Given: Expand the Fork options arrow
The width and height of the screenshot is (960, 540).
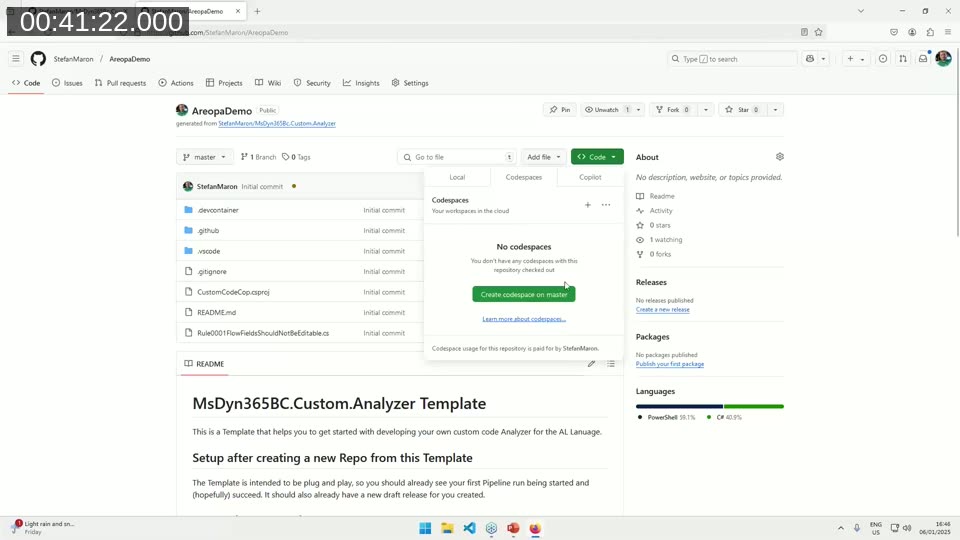Looking at the screenshot, I should (705, 110).
